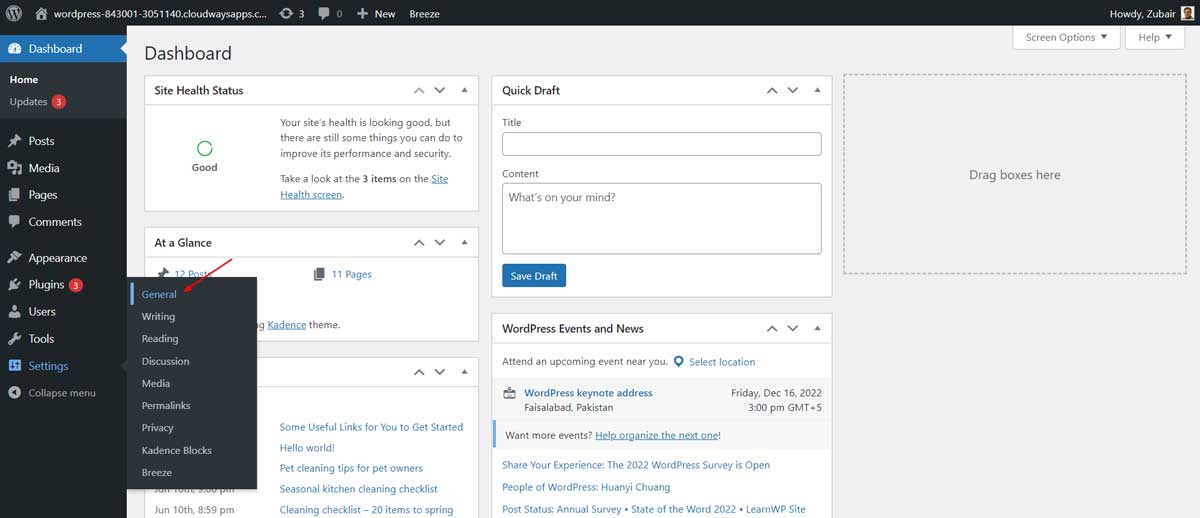Click the Settings sliders icon
The image size is (1200, 518).
coord(14,366)
